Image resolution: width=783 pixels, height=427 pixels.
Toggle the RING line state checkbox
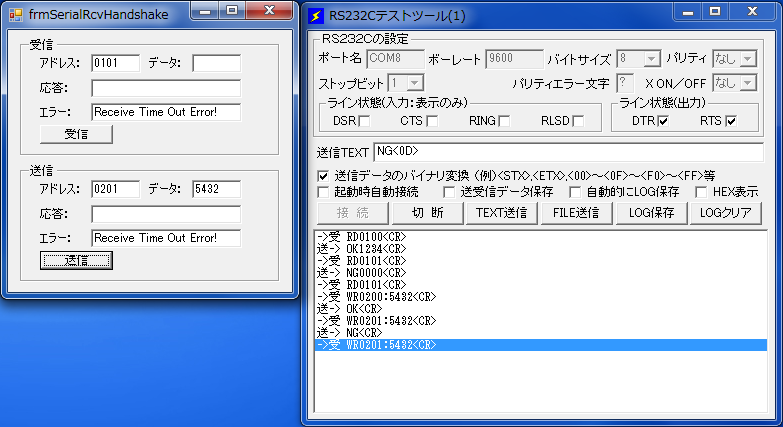click(504, 121)
